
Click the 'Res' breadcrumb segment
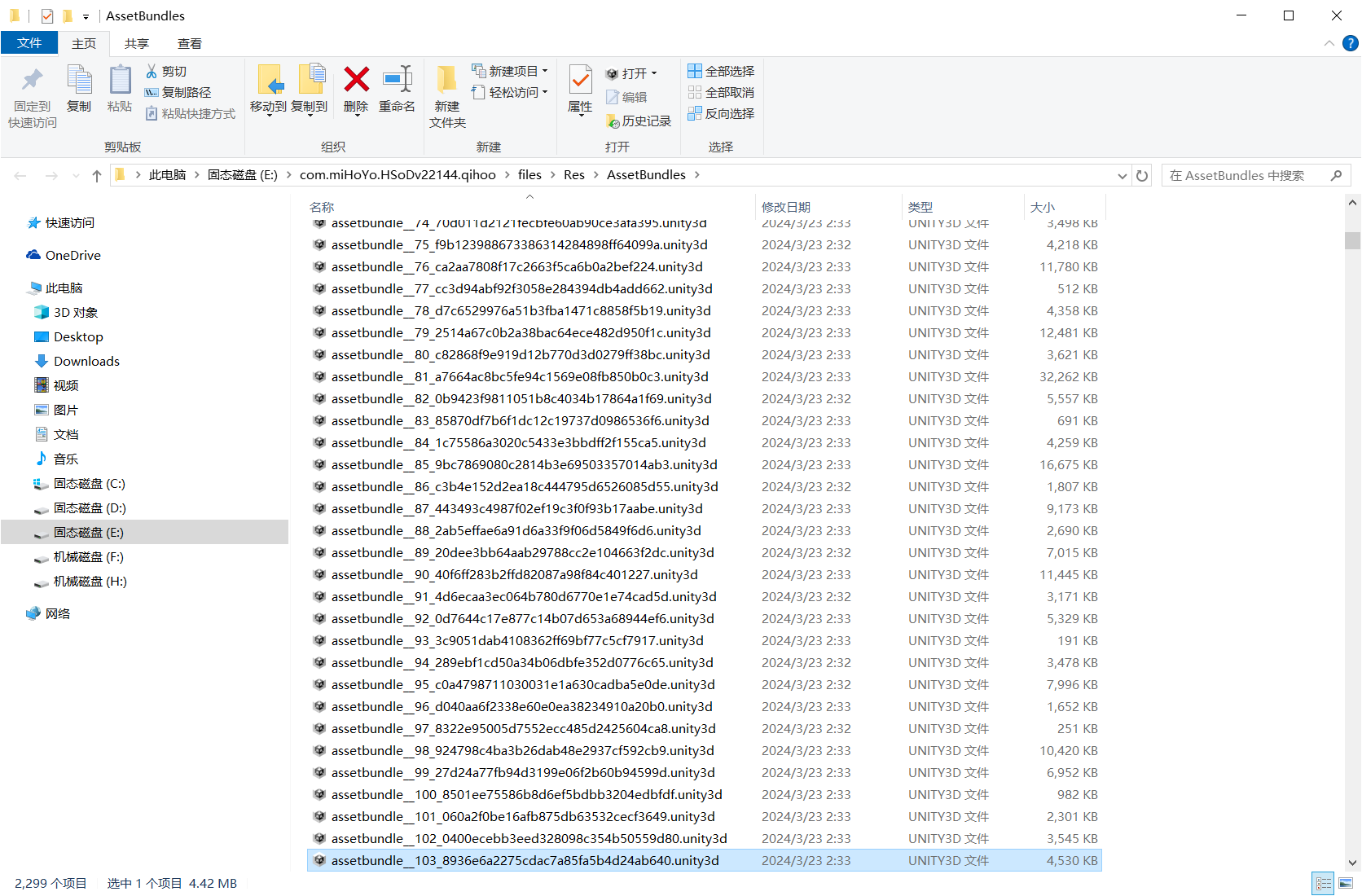[574, 175]
